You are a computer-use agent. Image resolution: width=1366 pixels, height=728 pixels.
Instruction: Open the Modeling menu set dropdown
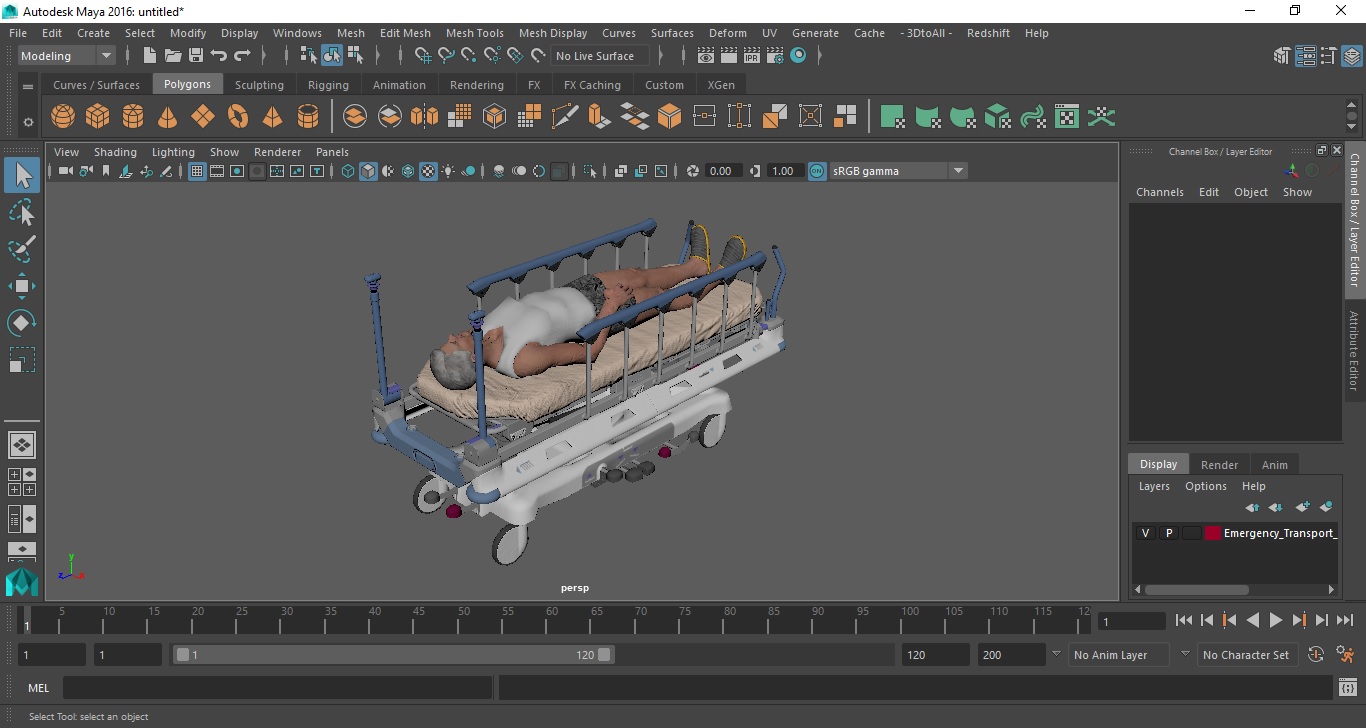pyautogui.click(x=67, y=56)
